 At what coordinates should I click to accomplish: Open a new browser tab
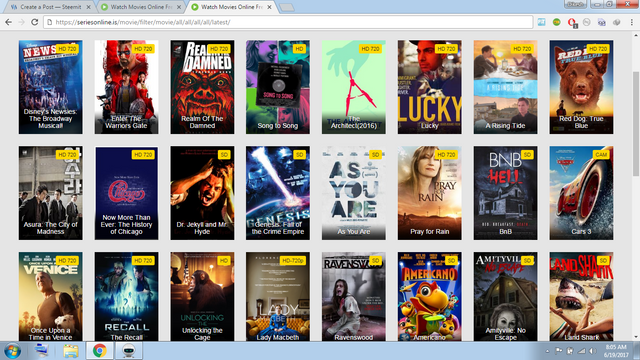click(x=287, y=7)
